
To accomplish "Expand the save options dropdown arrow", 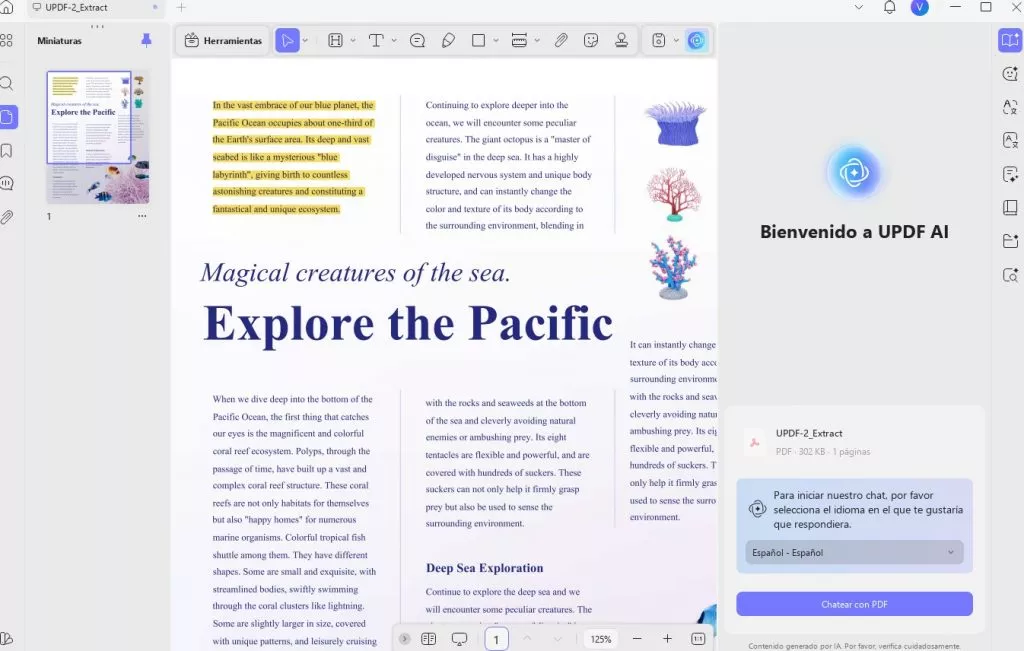I will (676, 40).
